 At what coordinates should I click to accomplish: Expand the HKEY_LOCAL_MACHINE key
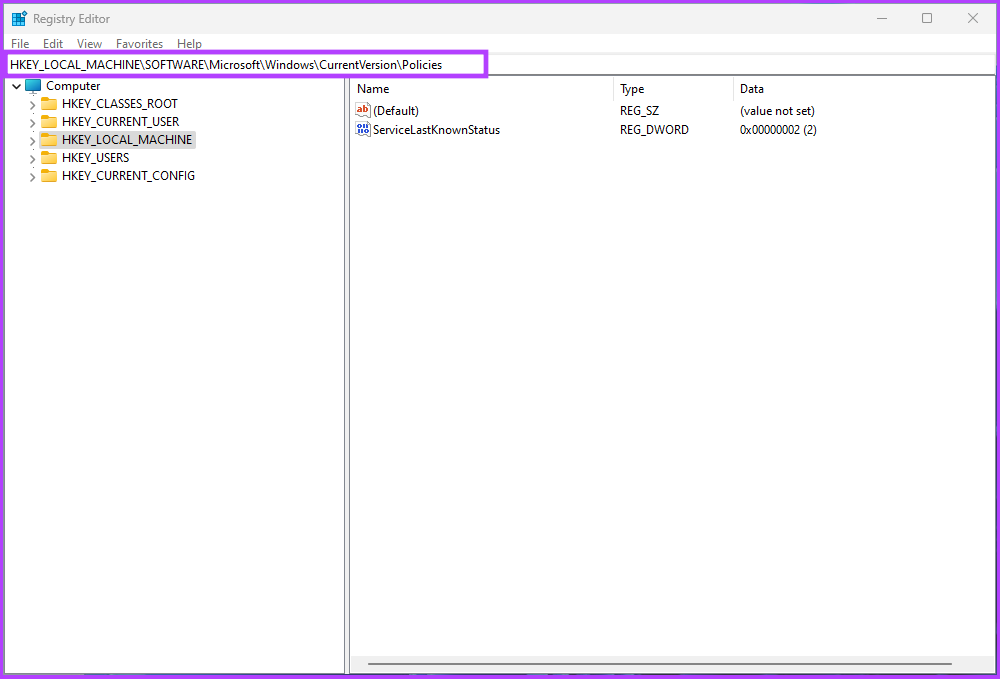[x=32, y=140]
